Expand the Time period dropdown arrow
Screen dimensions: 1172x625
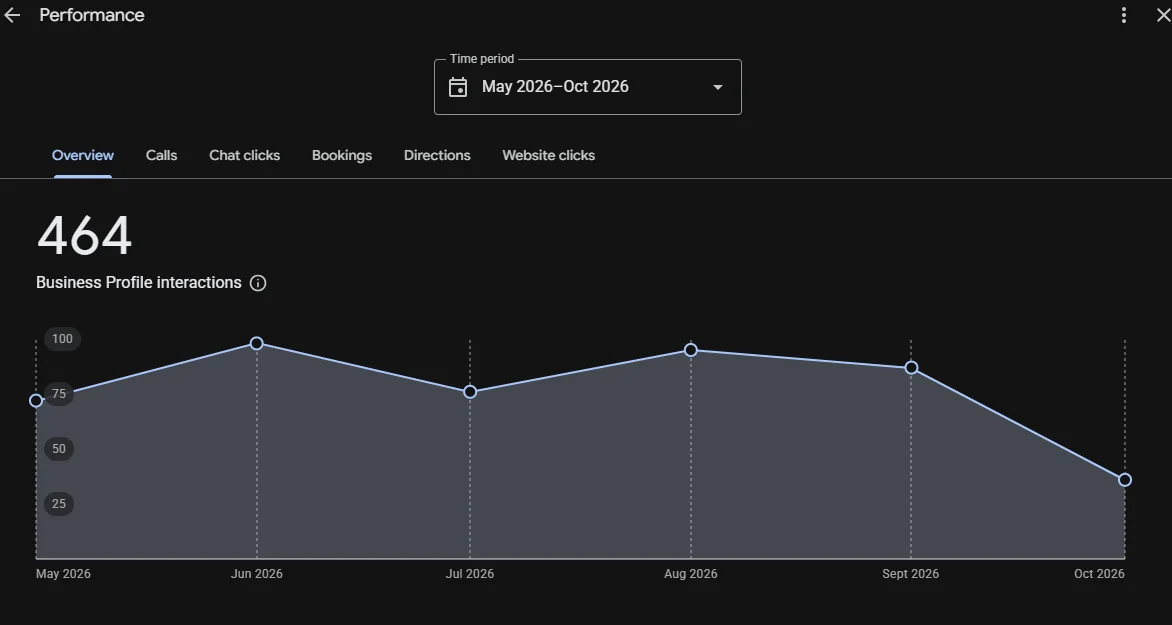tap(718, 87)
